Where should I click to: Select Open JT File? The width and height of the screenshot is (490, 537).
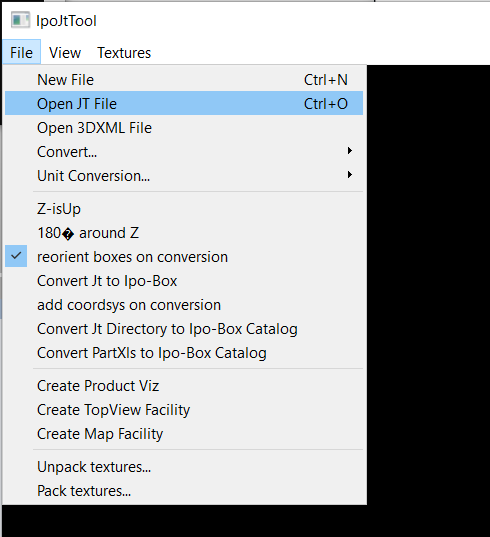click(184, 103)
